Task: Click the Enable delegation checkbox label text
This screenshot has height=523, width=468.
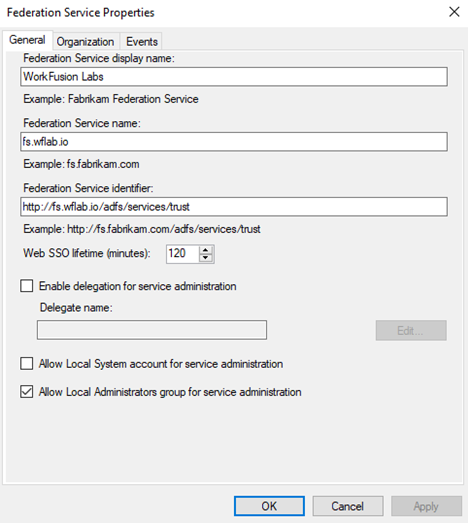Action: [x=137, y=286]
